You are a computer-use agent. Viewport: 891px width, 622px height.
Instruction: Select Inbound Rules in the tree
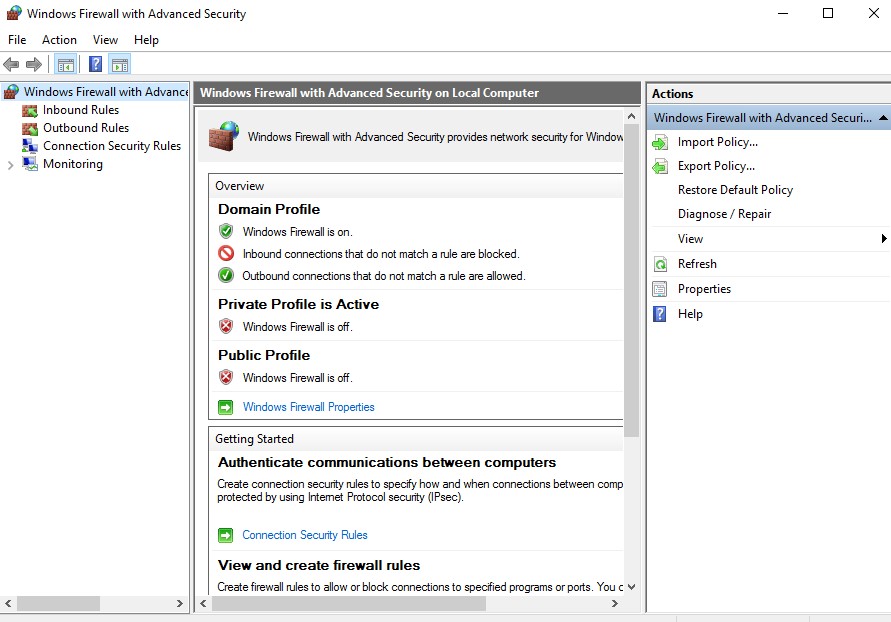[x=81, y=110]
